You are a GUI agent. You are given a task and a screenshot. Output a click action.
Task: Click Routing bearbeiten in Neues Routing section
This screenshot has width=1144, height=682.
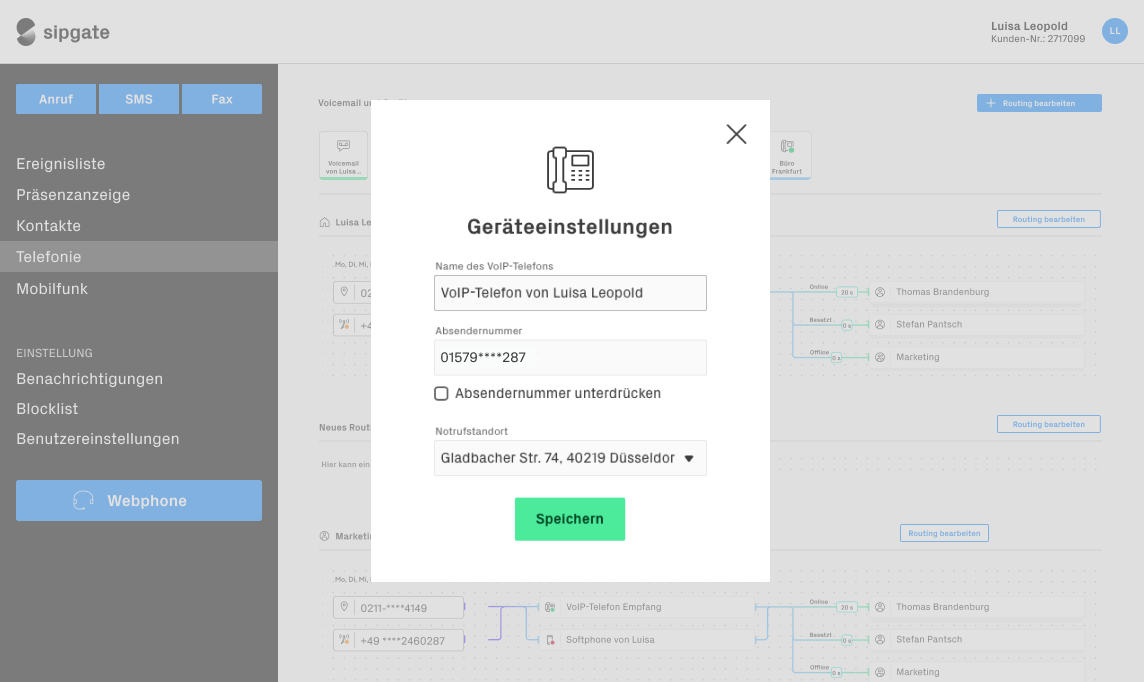pyautogui.click(x=1048, y=424)
